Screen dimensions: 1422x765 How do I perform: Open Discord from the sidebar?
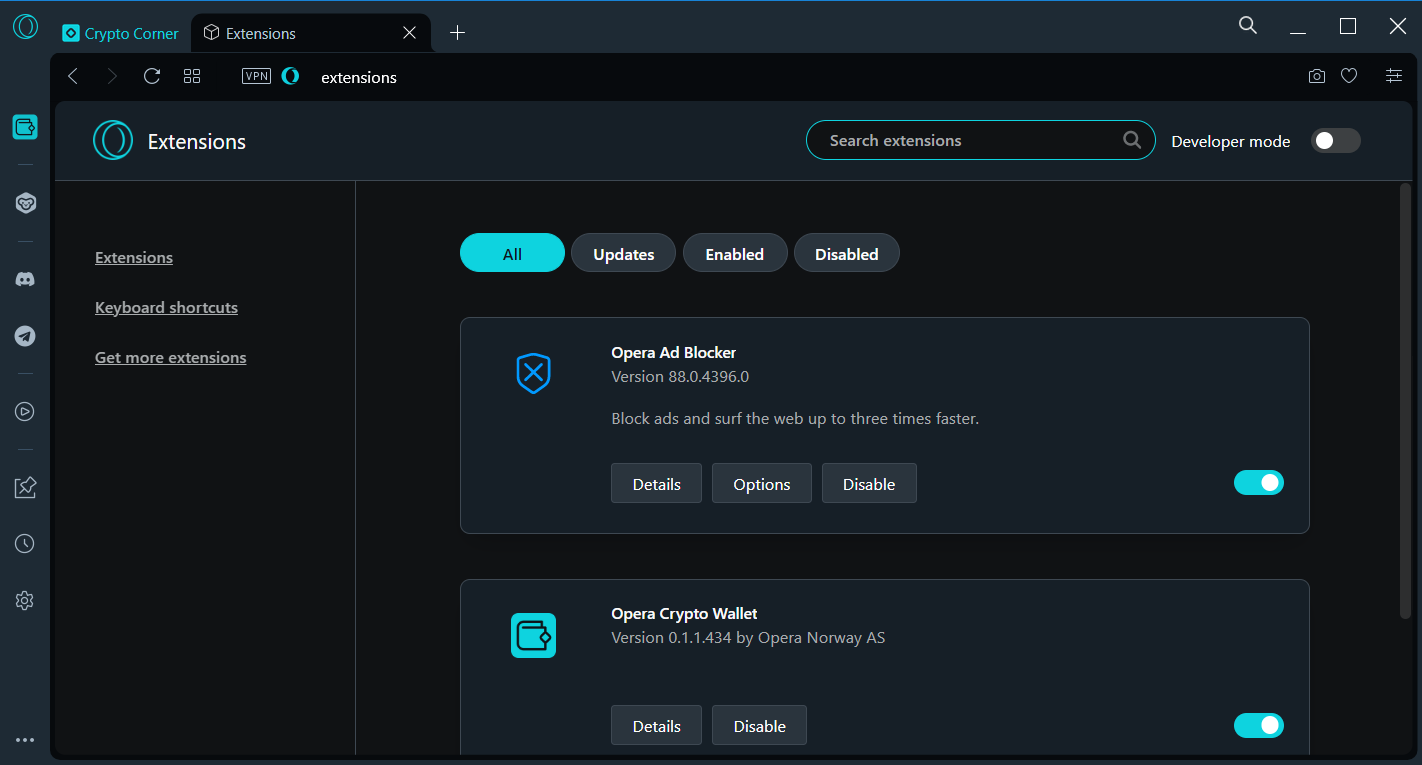(25, 279)
